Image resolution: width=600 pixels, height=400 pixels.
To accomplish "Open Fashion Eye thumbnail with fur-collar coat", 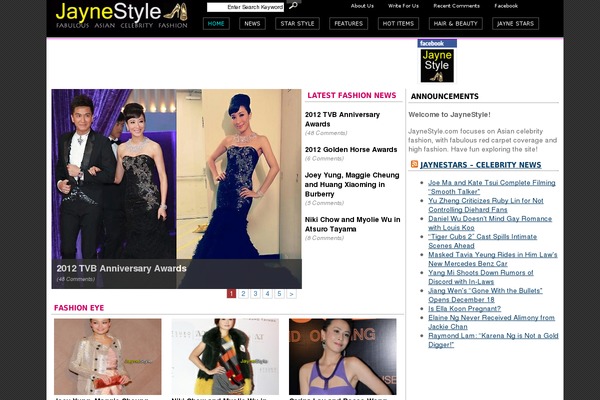I will pos(225,356).
